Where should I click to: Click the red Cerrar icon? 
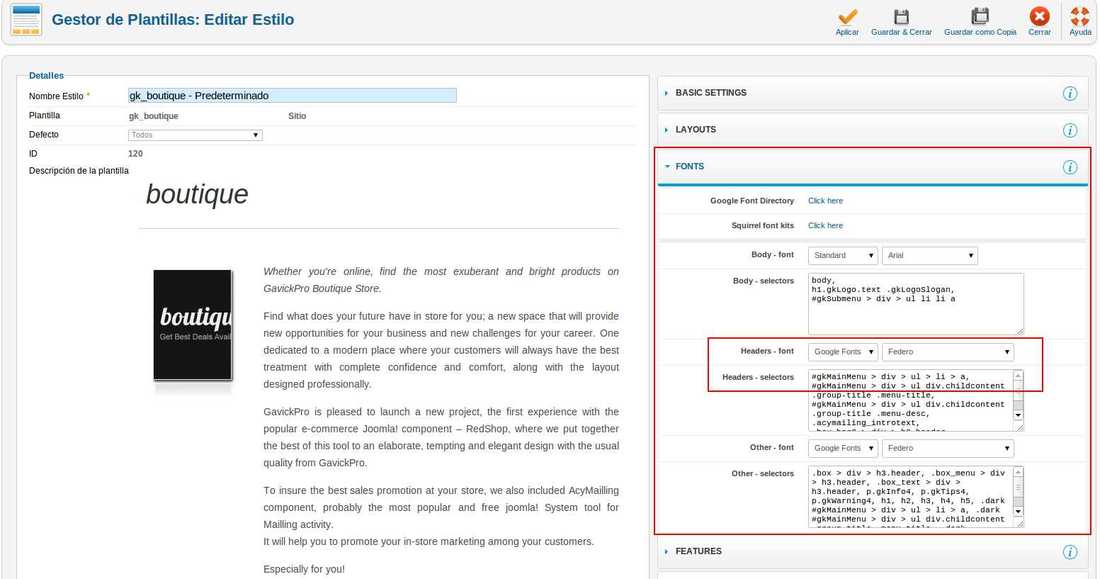tap(1039, 16)
